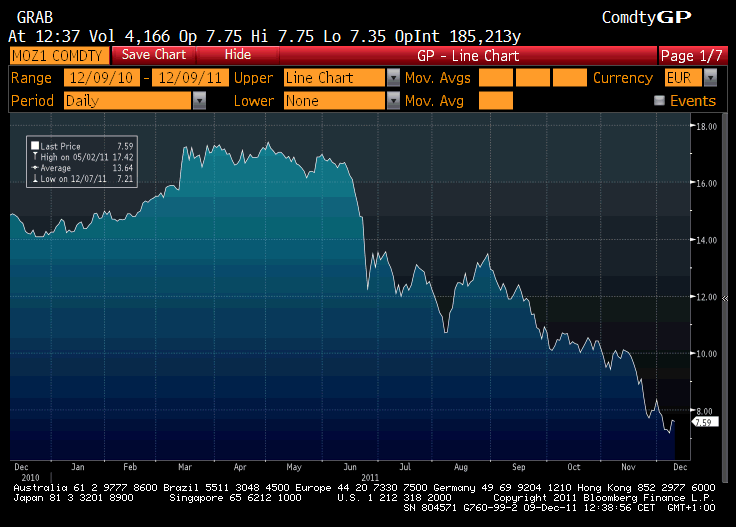736x527 pixels.
Task: Click the 7.59 last price axis label
Action: click(x=703, y=422)
